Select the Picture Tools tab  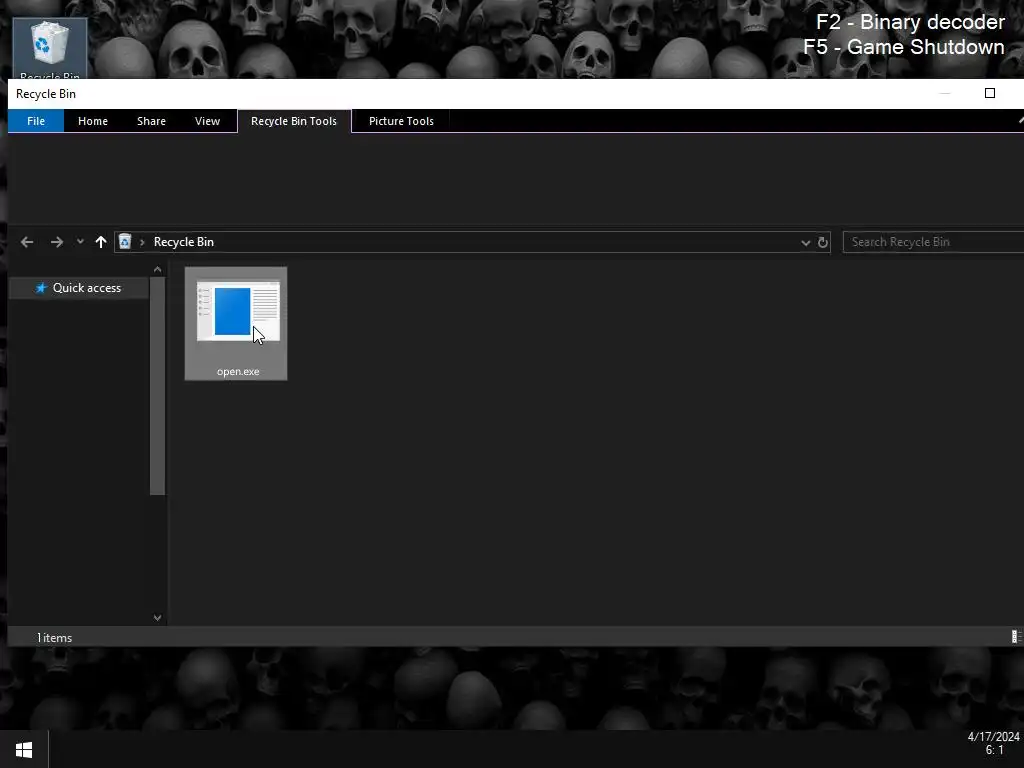[401, 121]
